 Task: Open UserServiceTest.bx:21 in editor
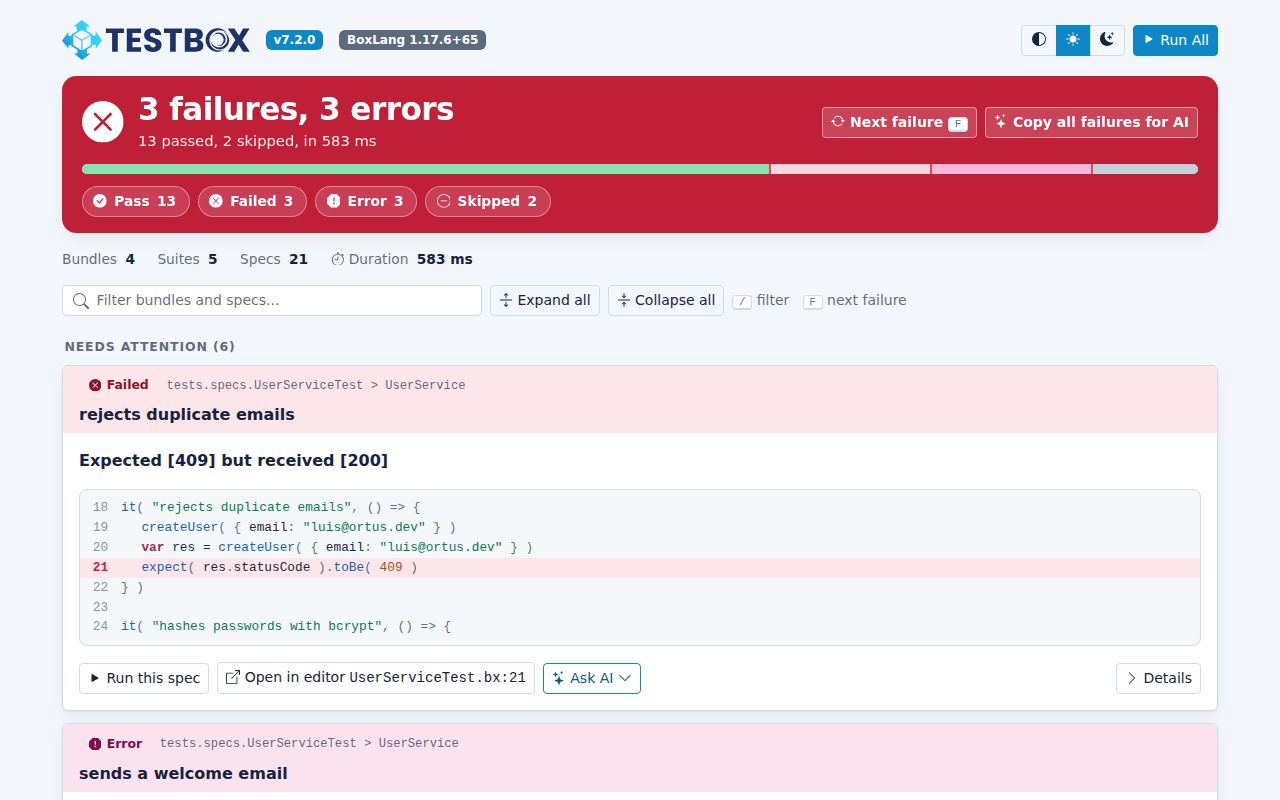[376, 678]
